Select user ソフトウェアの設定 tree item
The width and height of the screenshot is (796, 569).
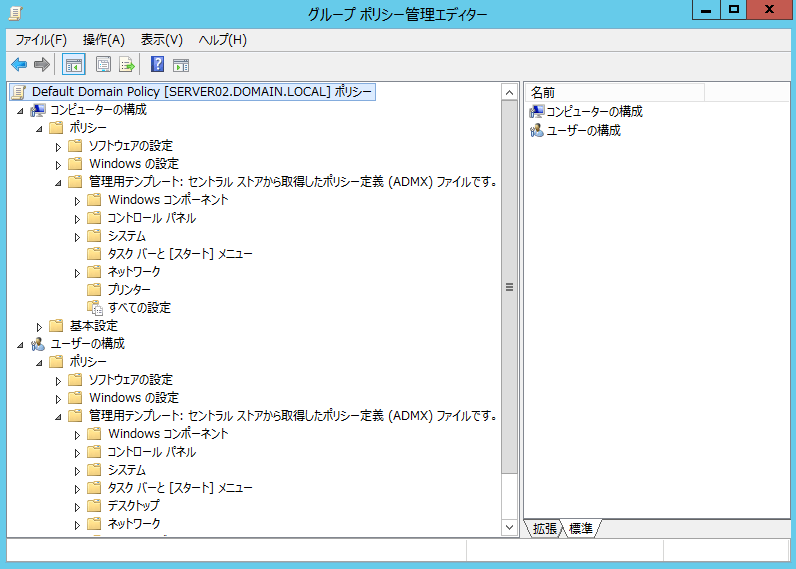tap(130, 380)
